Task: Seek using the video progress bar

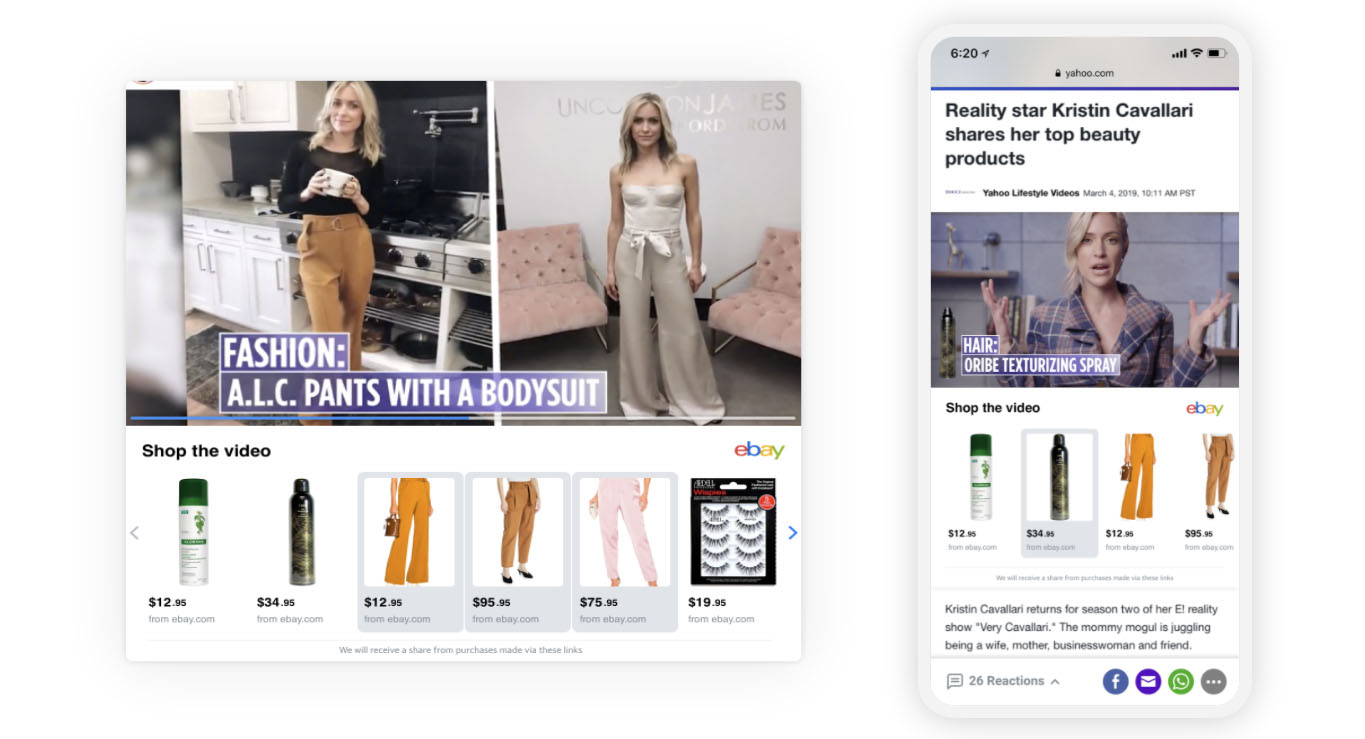Action: pos(462,418)
